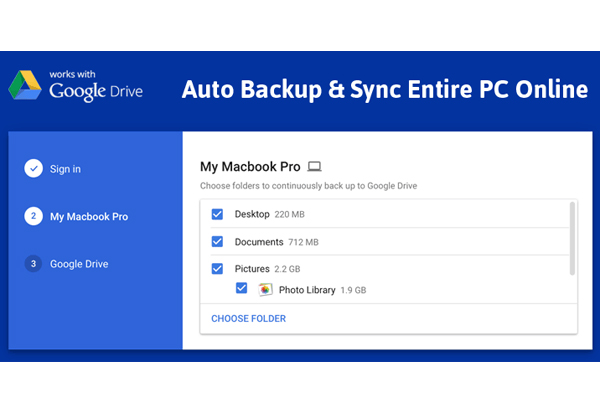This screenshot has height=400, width=600.
Task: Click the Google Drive triangle logo
Action: [x=25, y=88]
